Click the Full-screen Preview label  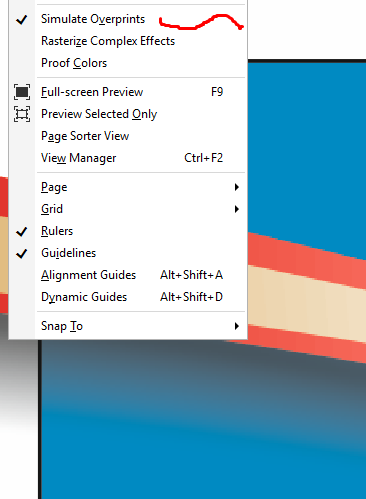92,92
